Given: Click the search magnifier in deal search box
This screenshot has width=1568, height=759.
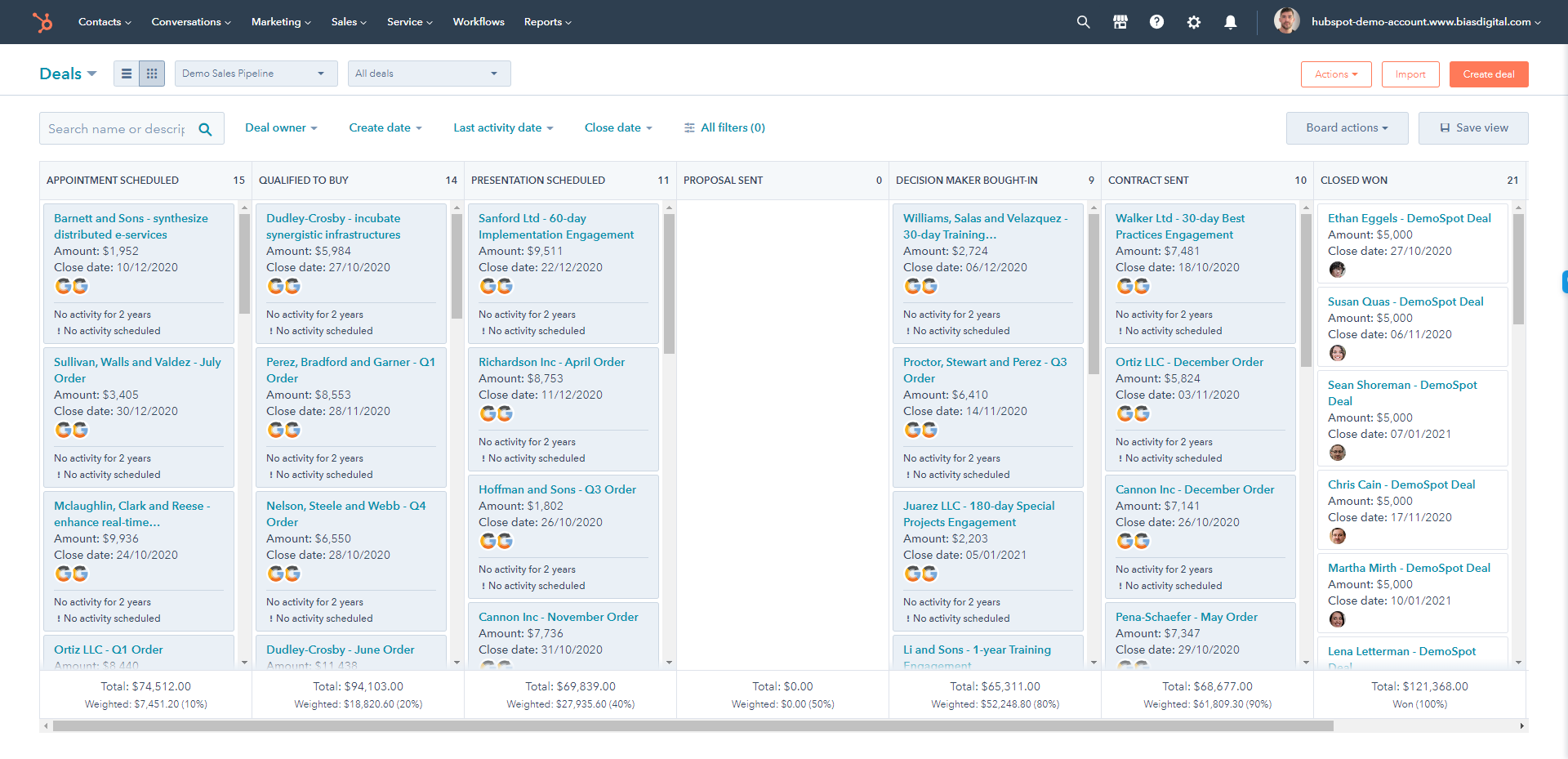Looking at the screenshot, I should tap(205, 129).
